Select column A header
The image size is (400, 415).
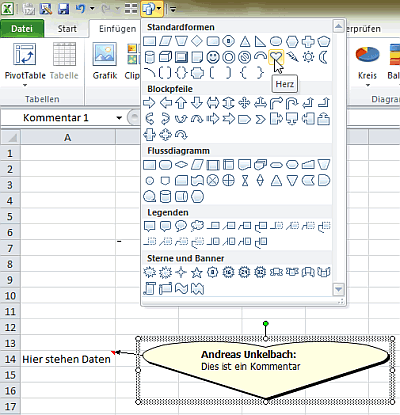(68, 137)
